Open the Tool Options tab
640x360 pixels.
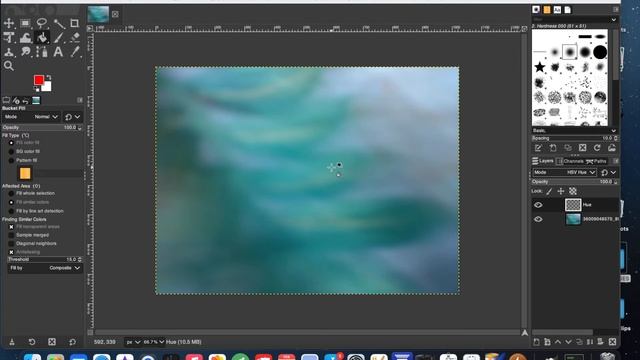pos(6,100)
